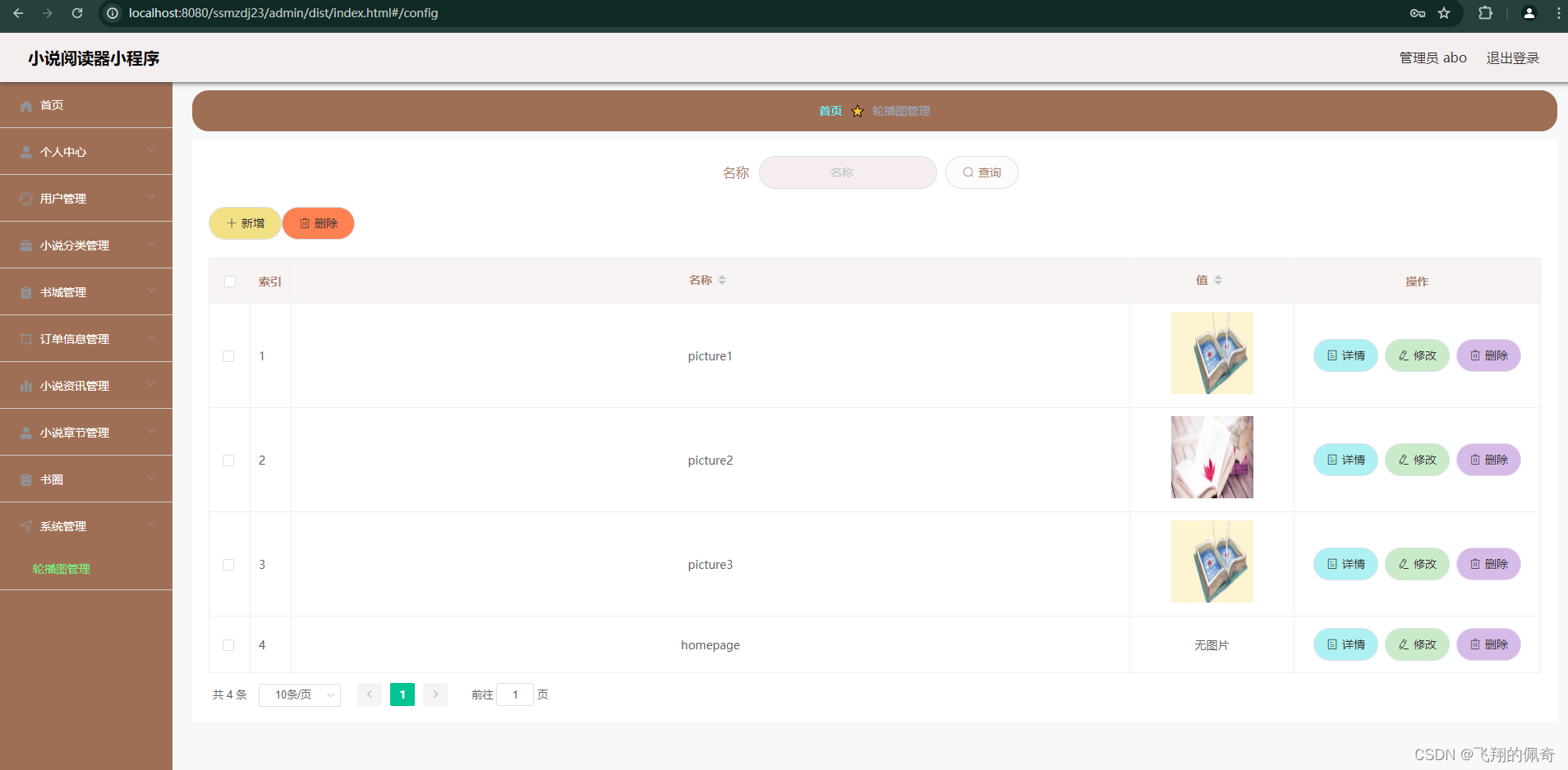1568x770 pixels.
Task: Collapse the 系统管理 menu chevron
Action: 151,525
